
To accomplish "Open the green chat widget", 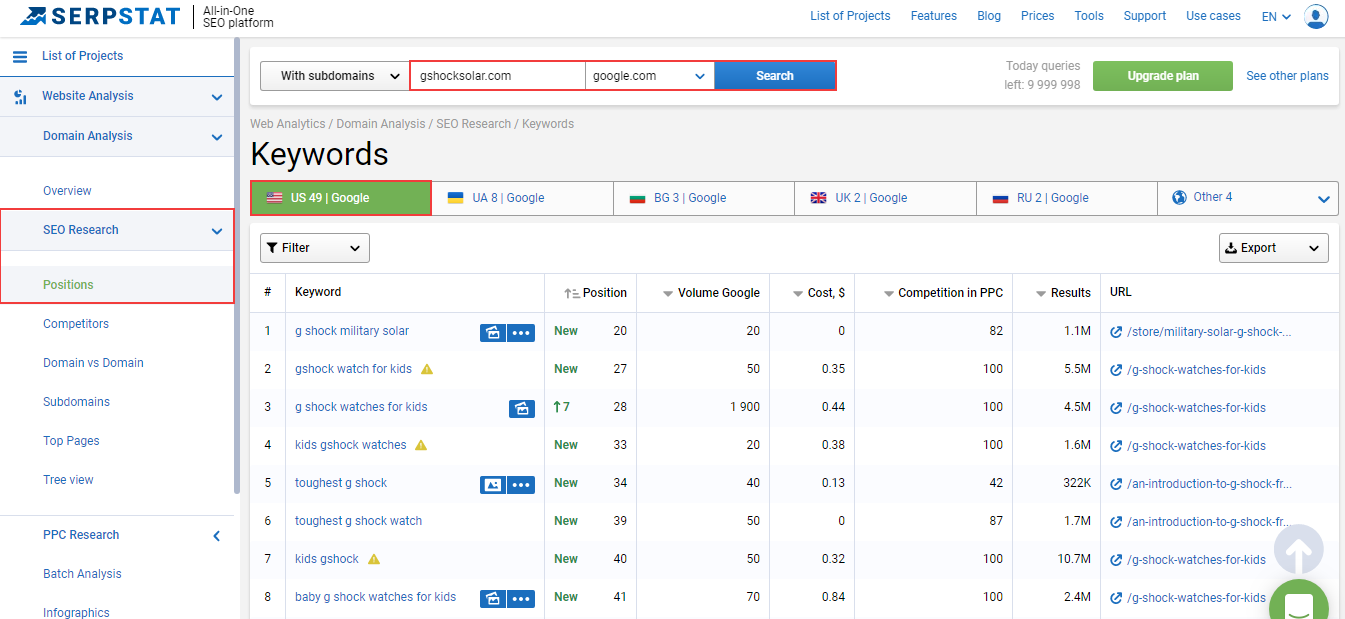I will pyautogui.click(x=1298, y=602).
